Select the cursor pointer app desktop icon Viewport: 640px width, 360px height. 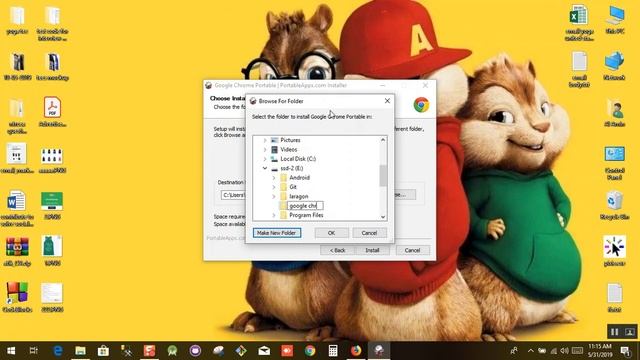point(614,251)
